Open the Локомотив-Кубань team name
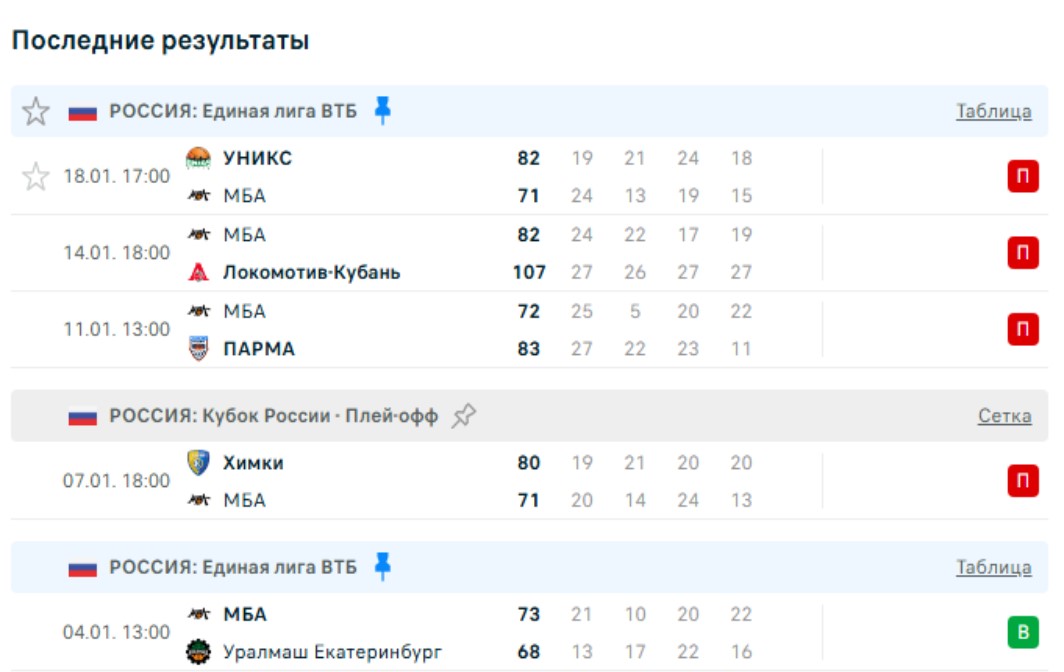1064x672 pixels. 311,272
